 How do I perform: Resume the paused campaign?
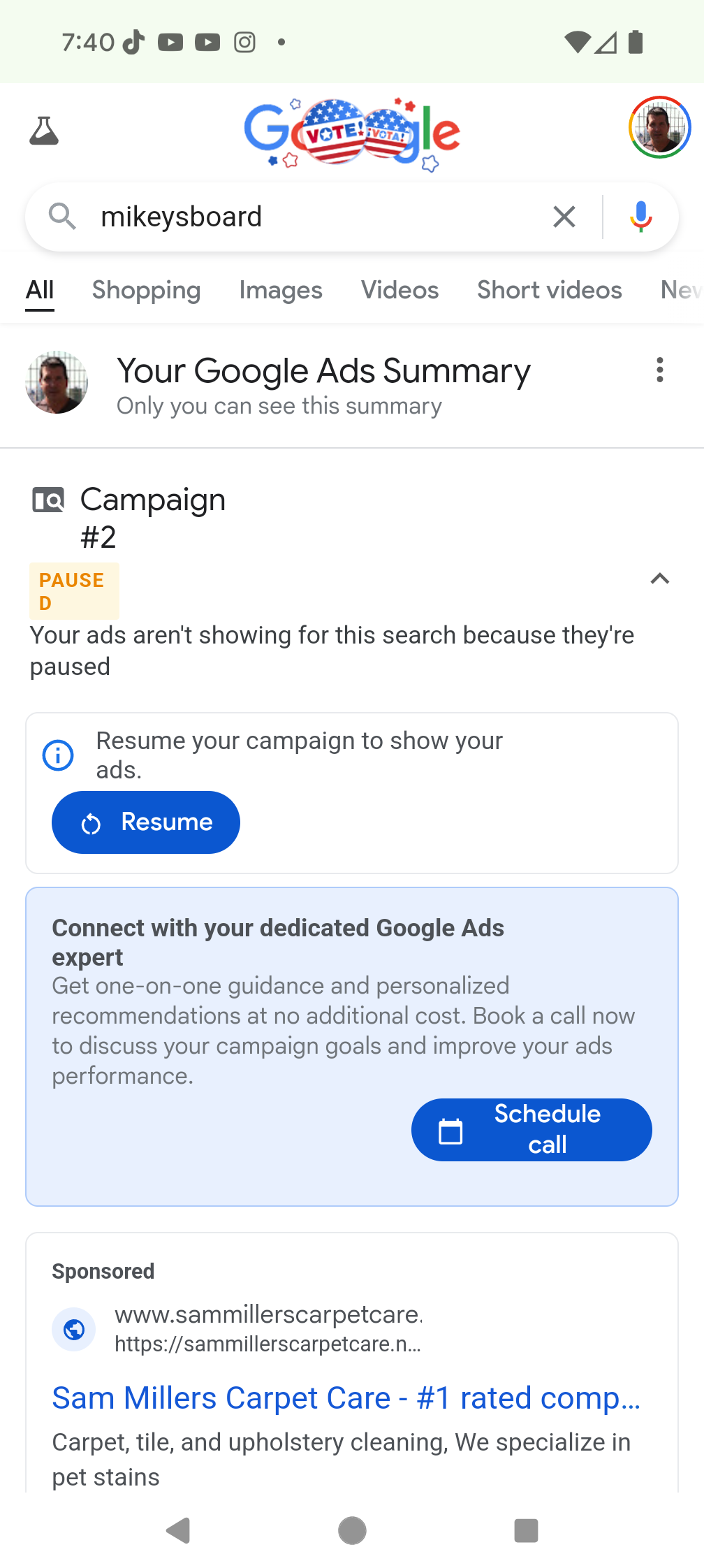click(146, 822)
